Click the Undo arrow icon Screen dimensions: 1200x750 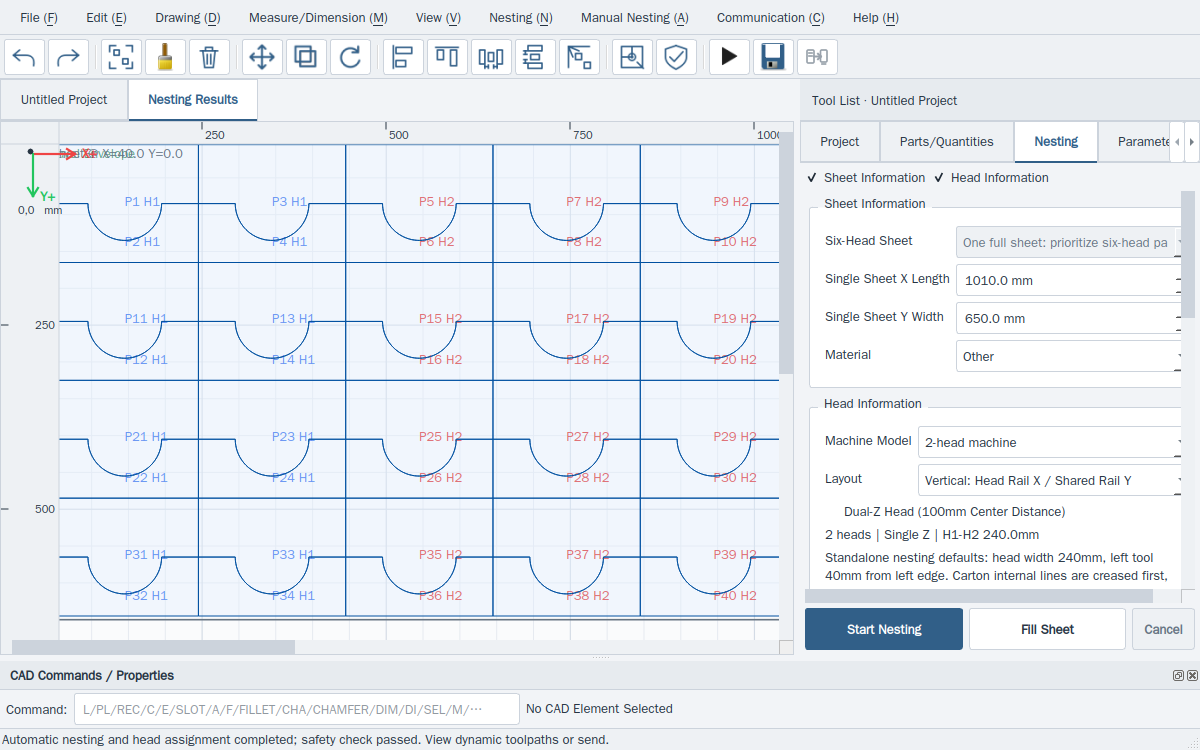tap(25, 57)
